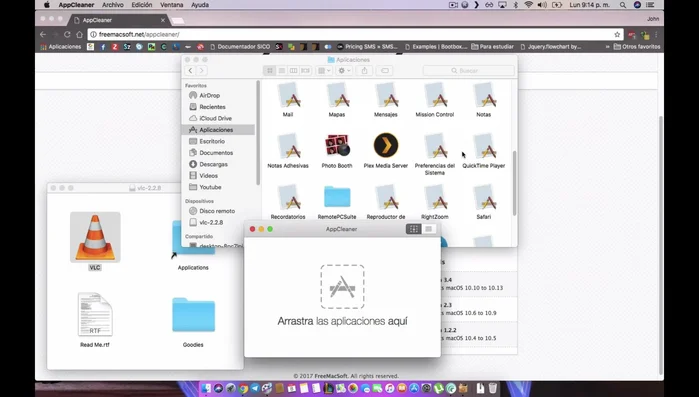Screen dimensions: 699x397
Task: Open Documentador SICO bookmark
Action: coord(239,46)
